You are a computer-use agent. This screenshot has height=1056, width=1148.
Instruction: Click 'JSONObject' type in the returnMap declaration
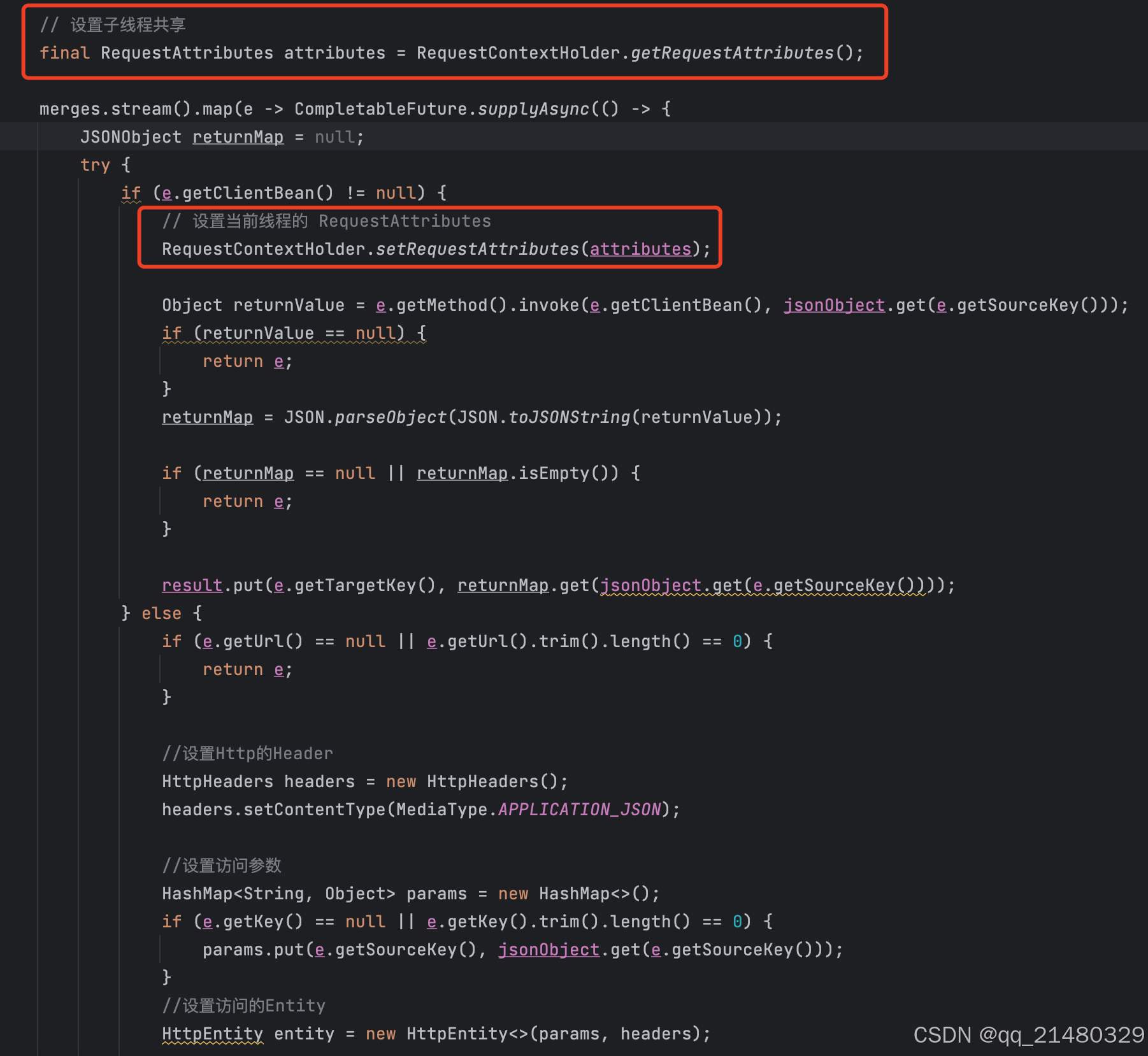point(131,137)
